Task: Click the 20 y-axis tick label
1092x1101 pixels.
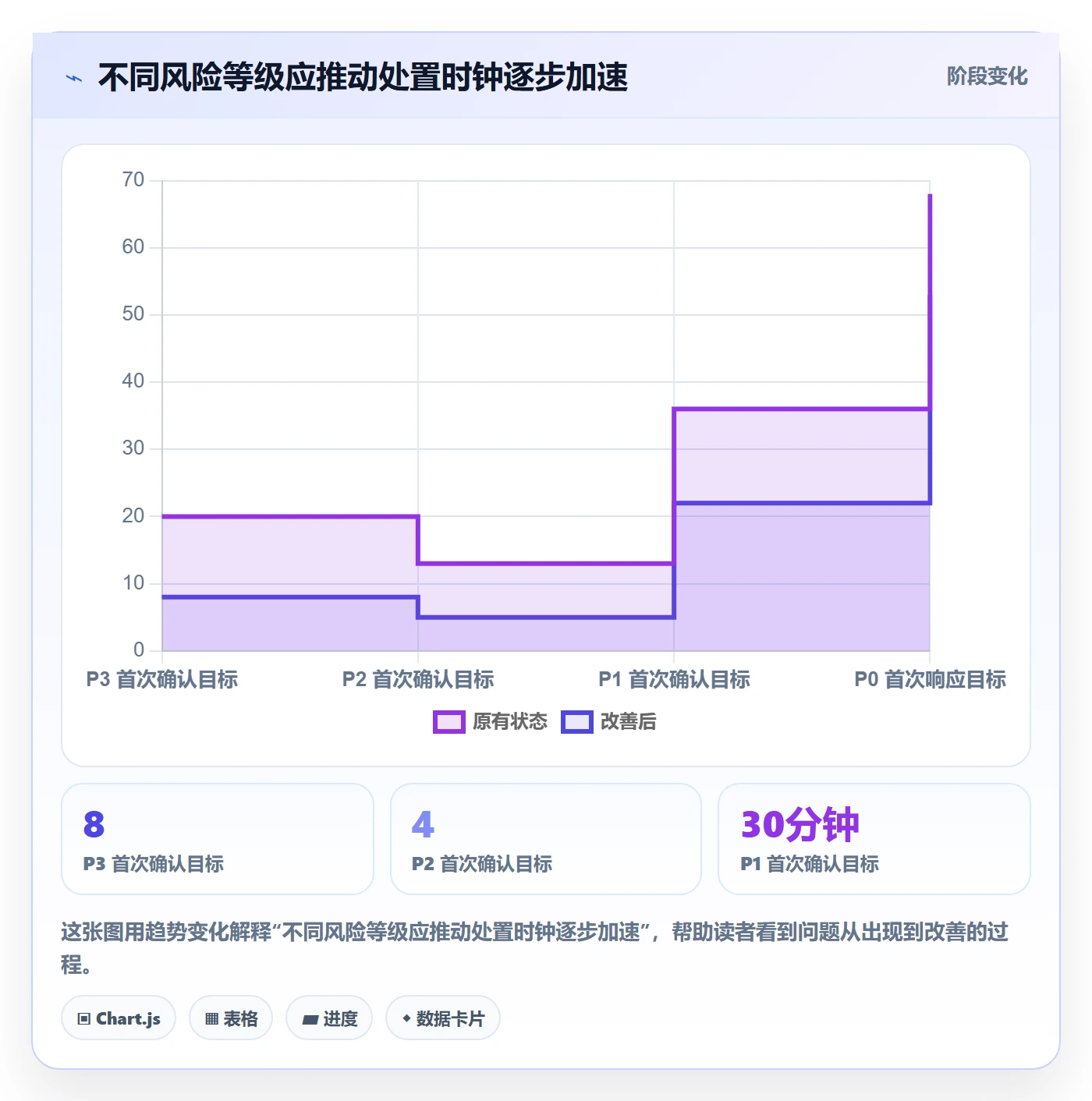Action: 133,515
